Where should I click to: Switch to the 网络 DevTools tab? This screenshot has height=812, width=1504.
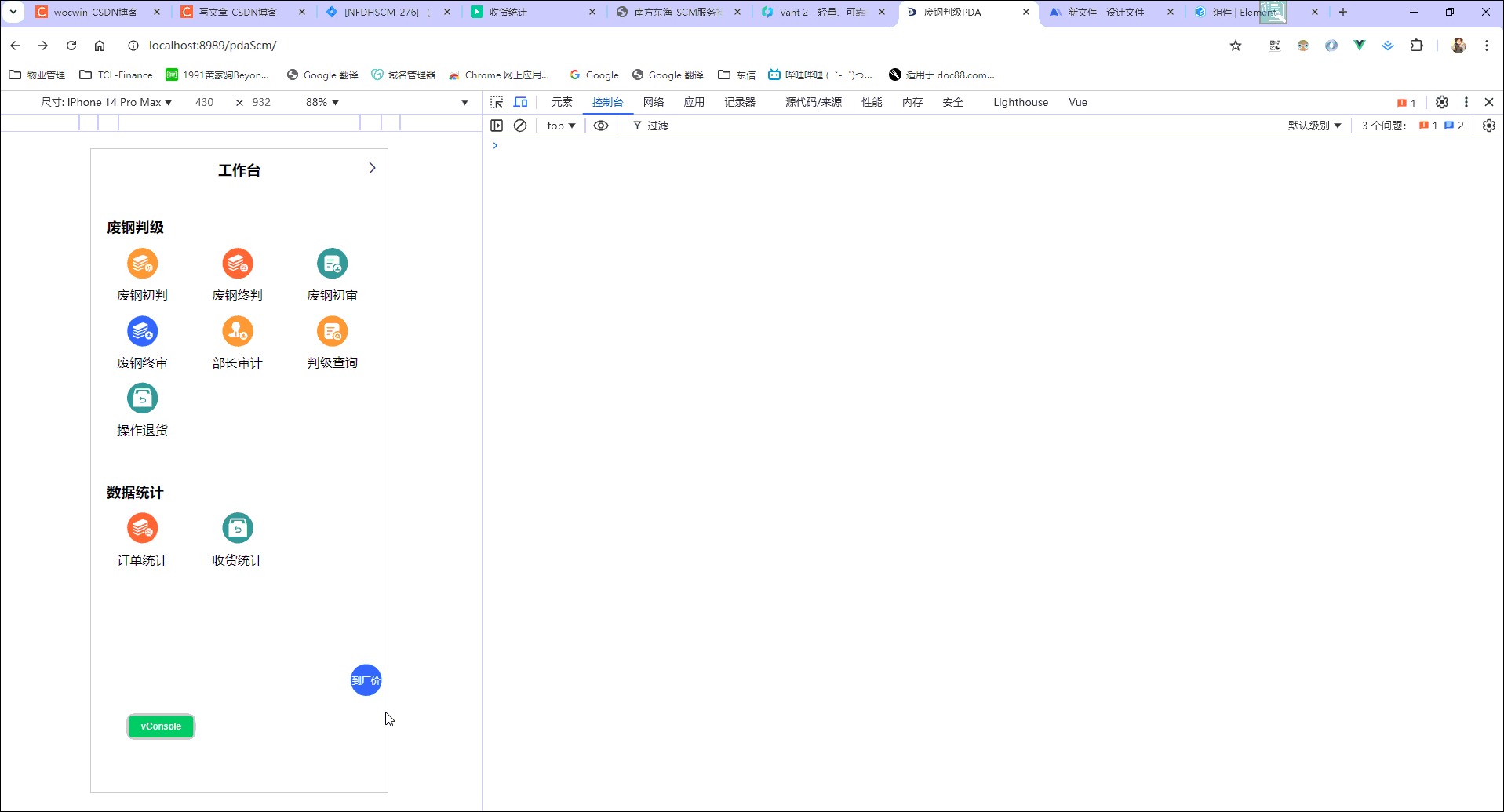pos(653,102)
